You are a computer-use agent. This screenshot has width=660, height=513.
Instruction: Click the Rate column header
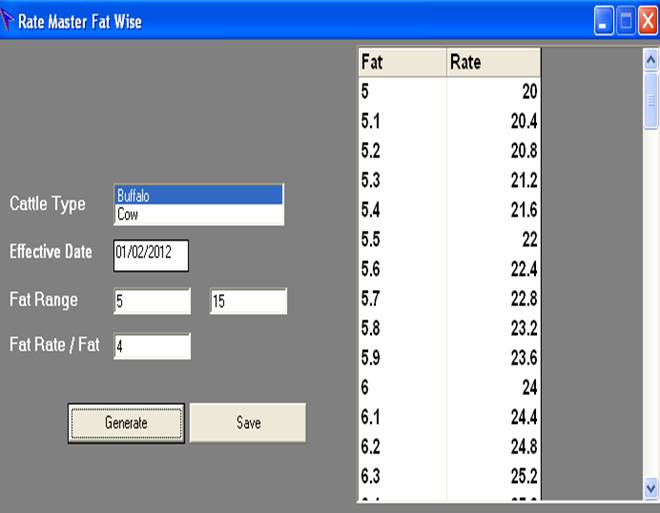493,62
